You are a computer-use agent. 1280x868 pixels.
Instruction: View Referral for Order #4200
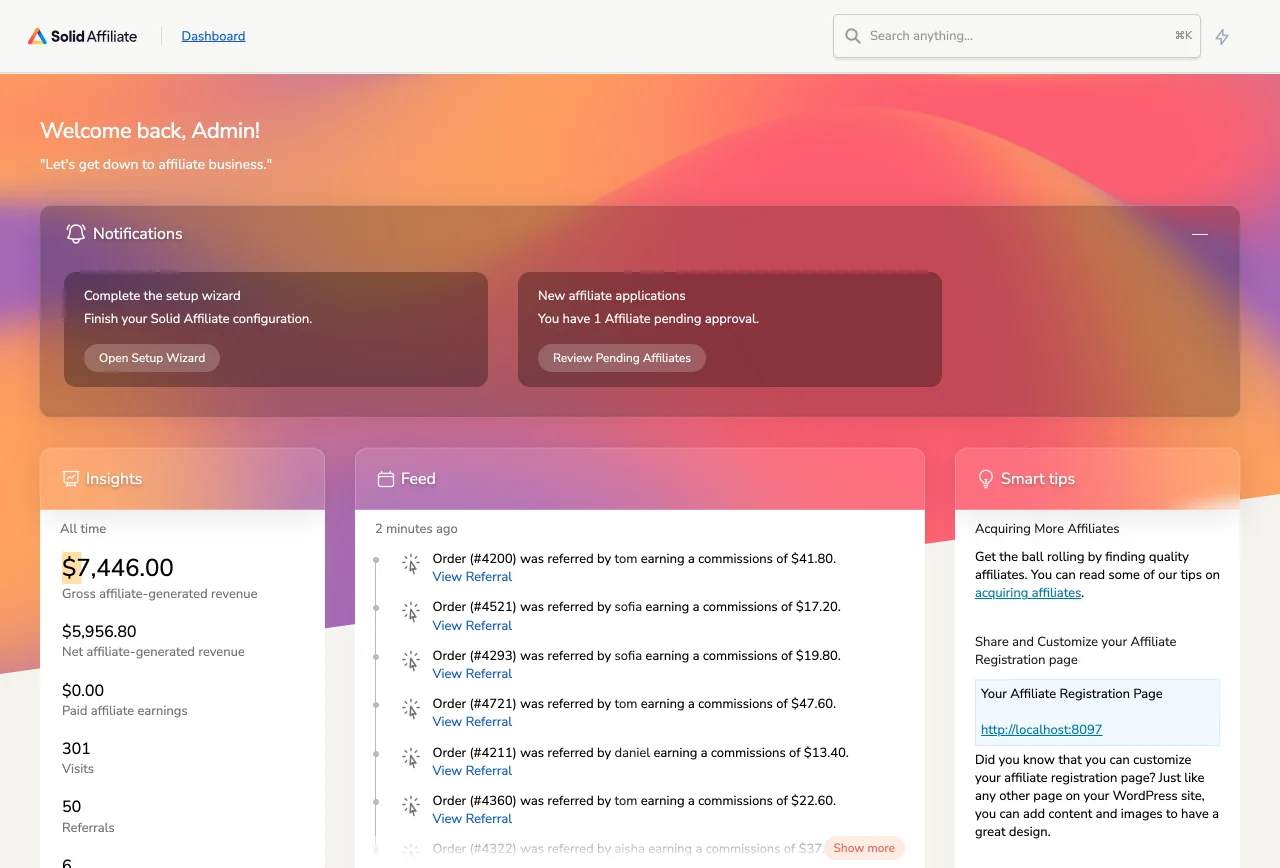[x=472, y=577]
